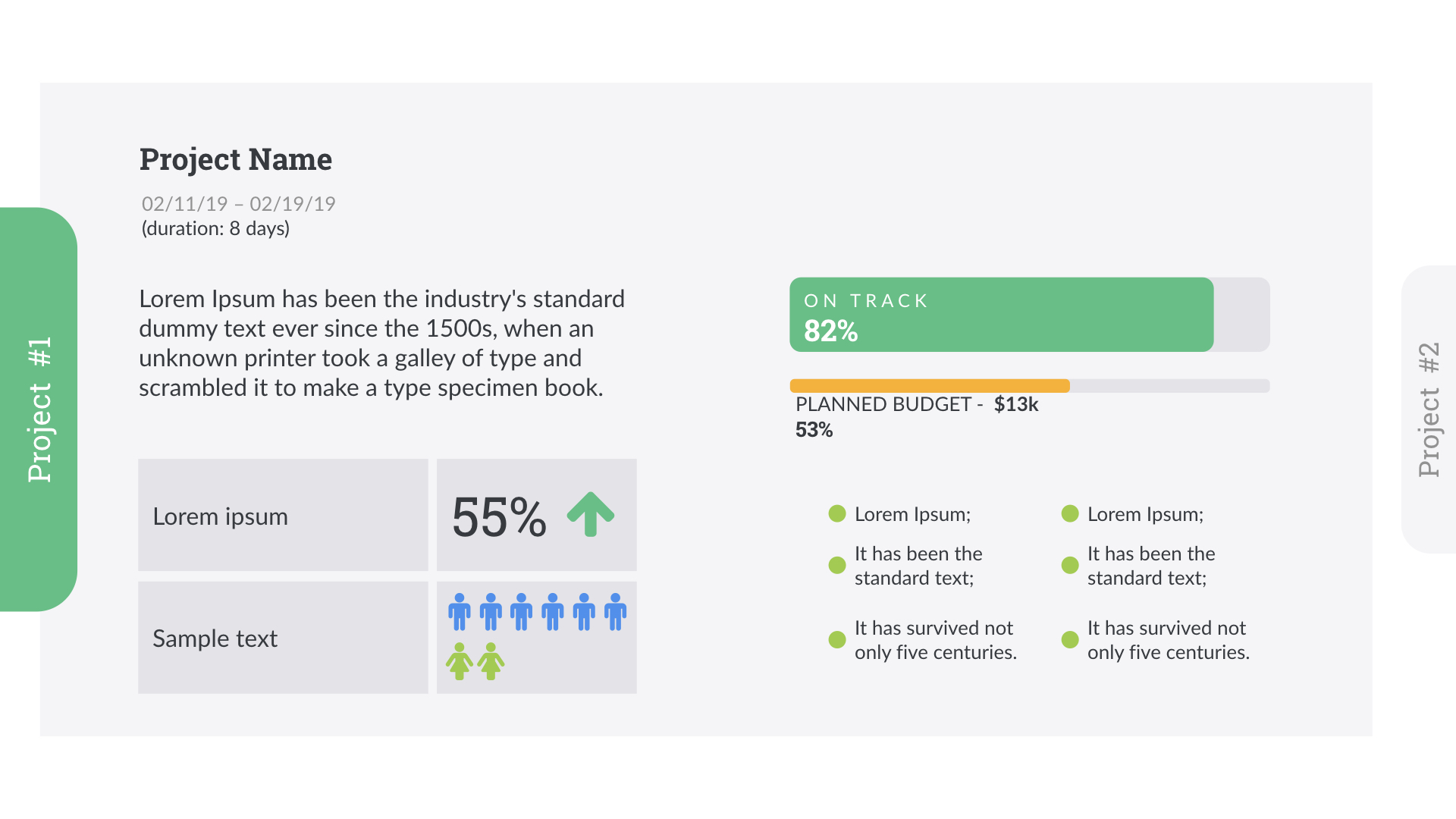Click the green upward arrow icon
Image resolution: width=1456 pixels, height=819 pixels.
(590, 514)
